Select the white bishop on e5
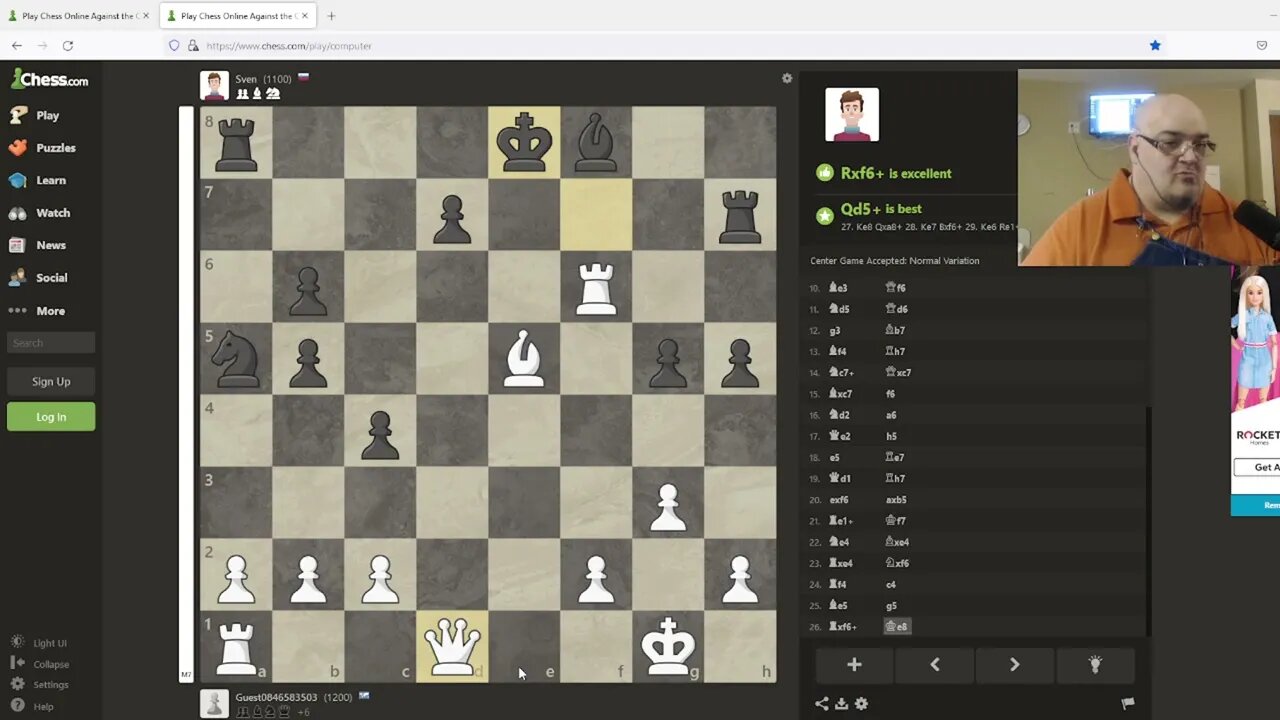The image size is (1280, 720). tap(524, 358)
